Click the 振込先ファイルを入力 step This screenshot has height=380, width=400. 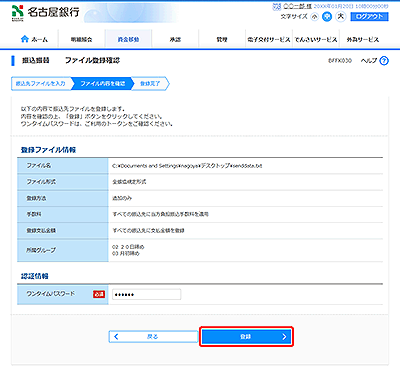pos(41,83)
